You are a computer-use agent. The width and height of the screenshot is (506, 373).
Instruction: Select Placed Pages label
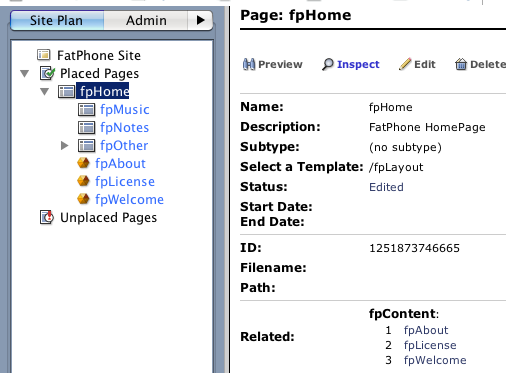(x=99, y=74)
